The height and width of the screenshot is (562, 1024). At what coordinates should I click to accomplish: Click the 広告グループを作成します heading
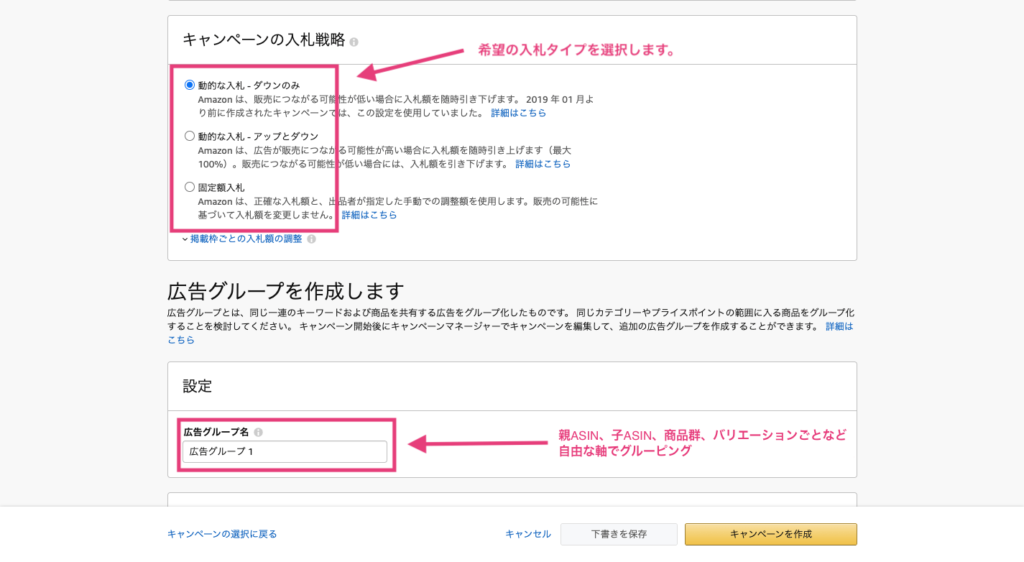tap(285, 290)
